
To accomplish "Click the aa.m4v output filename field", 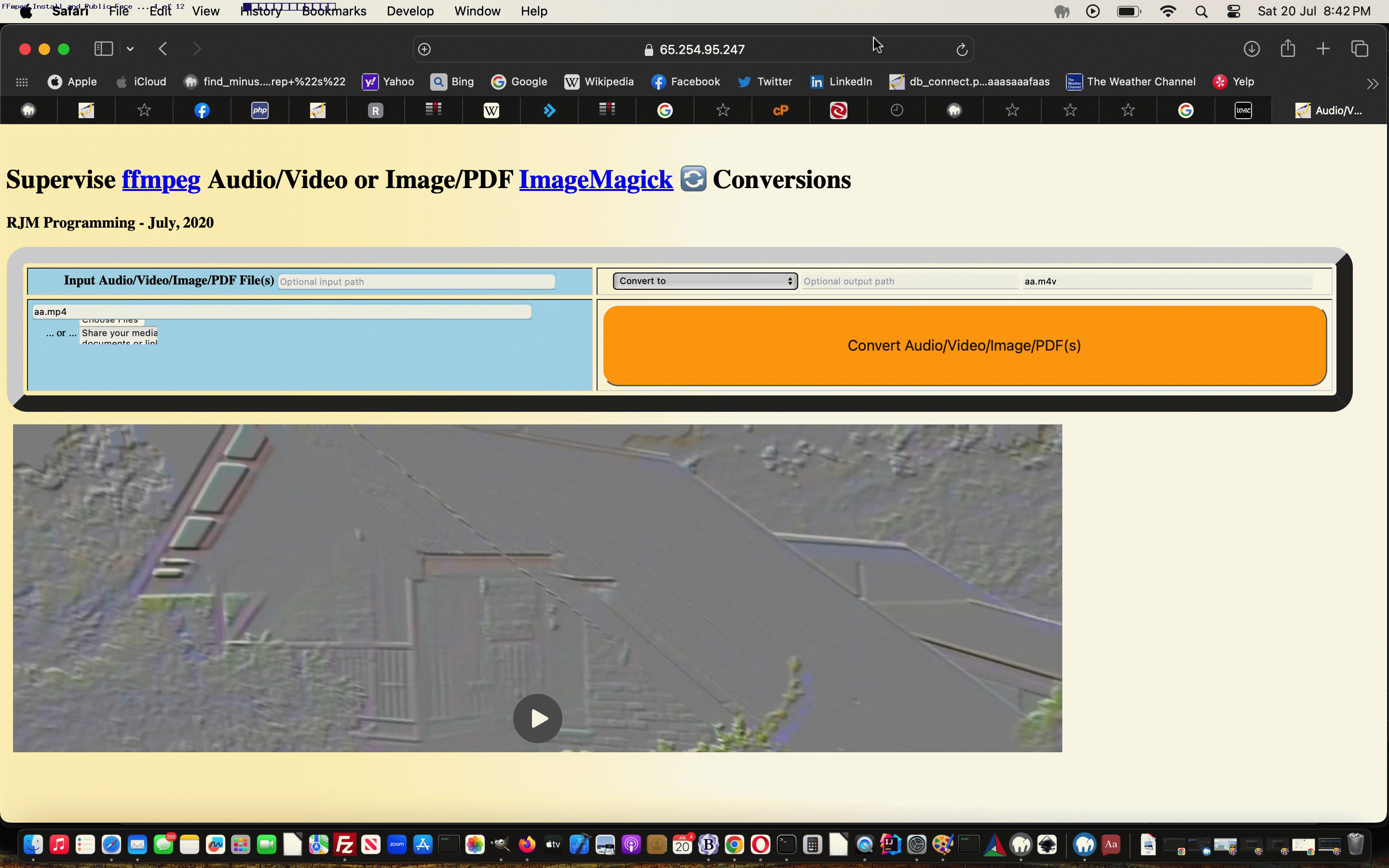I will [1167, 281].
